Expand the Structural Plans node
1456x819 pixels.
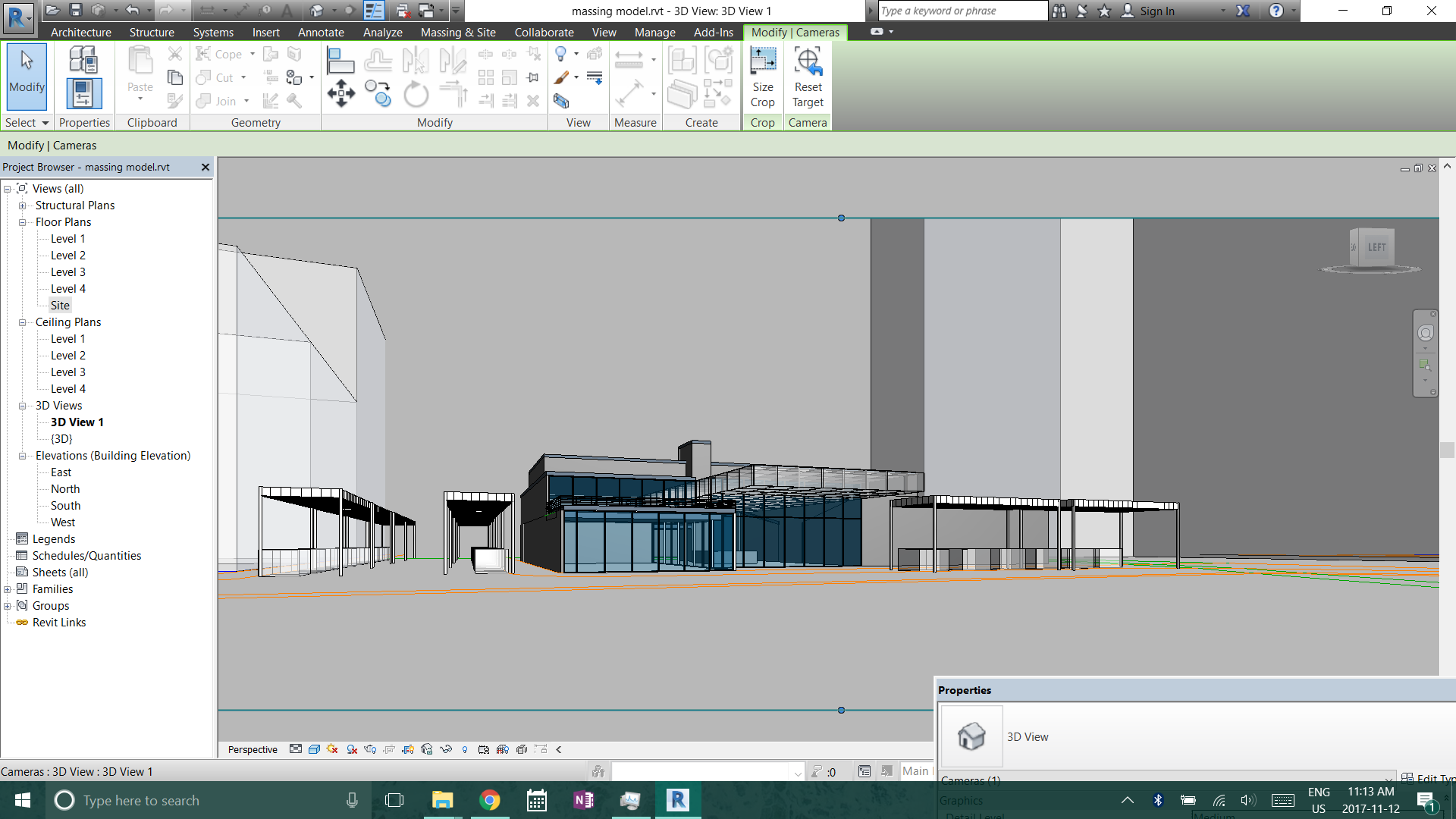23,206
